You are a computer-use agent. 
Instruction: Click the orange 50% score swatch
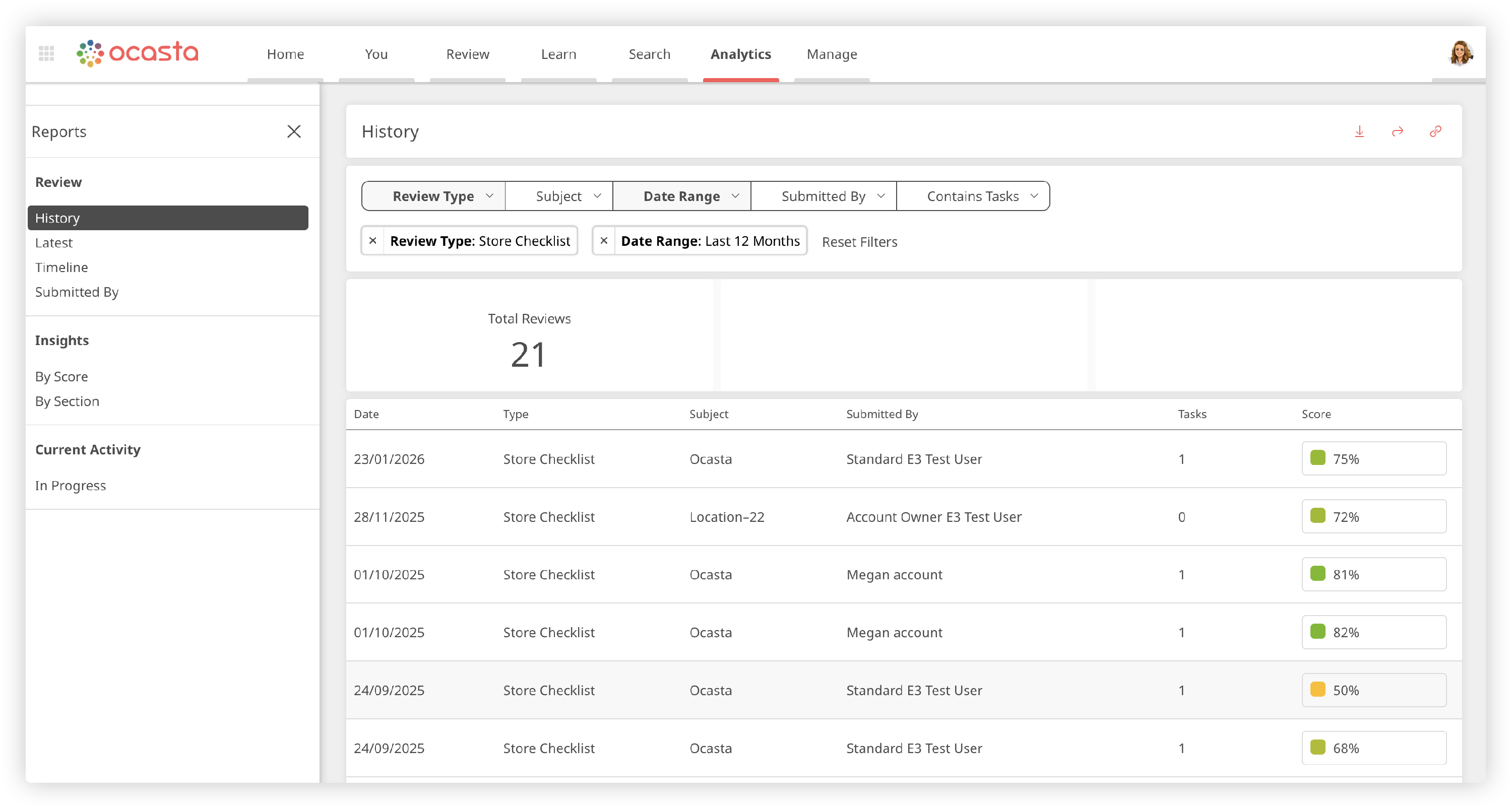point(1318,689)
